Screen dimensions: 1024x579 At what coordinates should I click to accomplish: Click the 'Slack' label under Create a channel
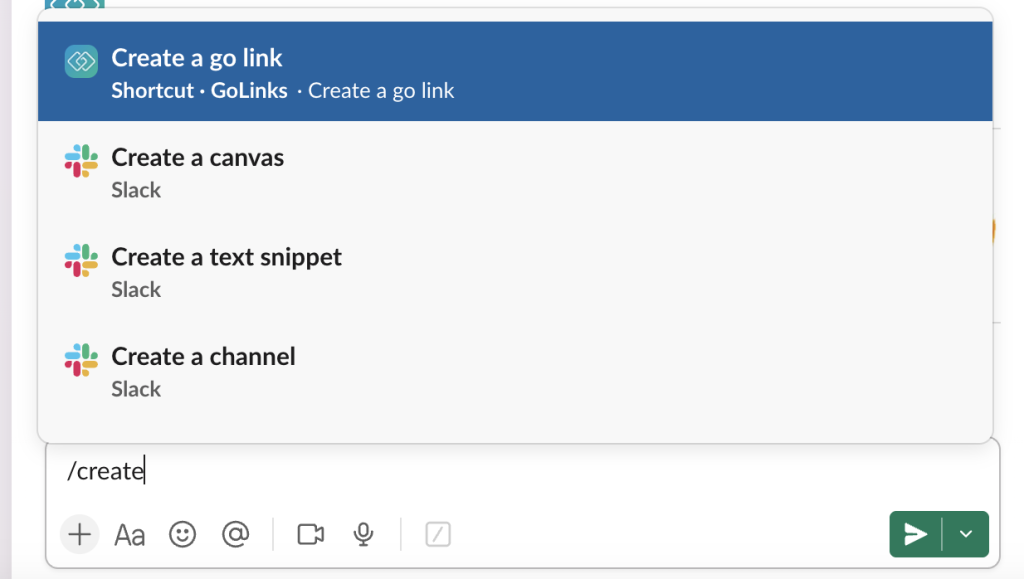136,389
